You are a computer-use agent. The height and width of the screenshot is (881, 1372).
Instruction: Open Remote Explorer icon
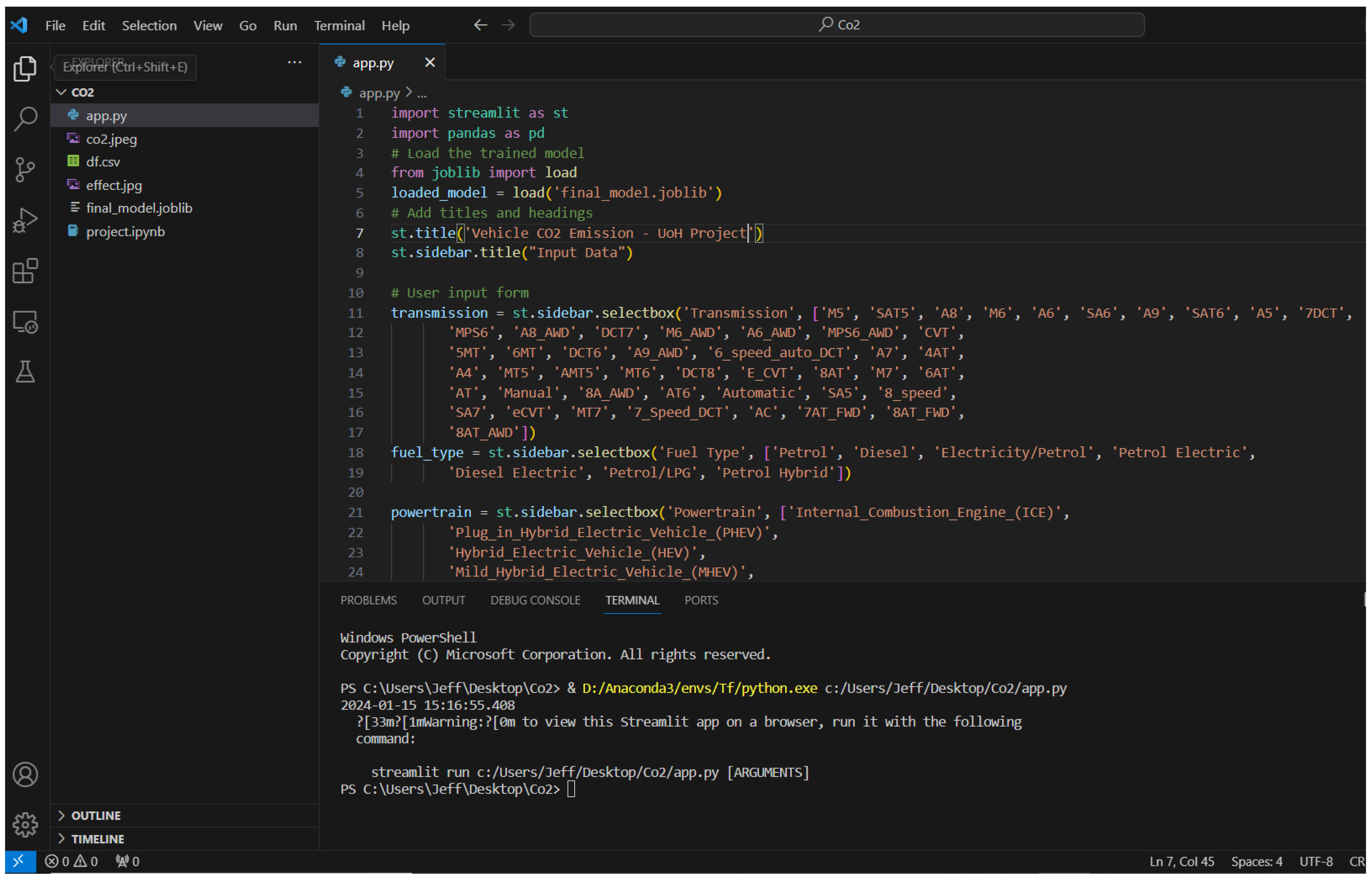click(25, 322)
